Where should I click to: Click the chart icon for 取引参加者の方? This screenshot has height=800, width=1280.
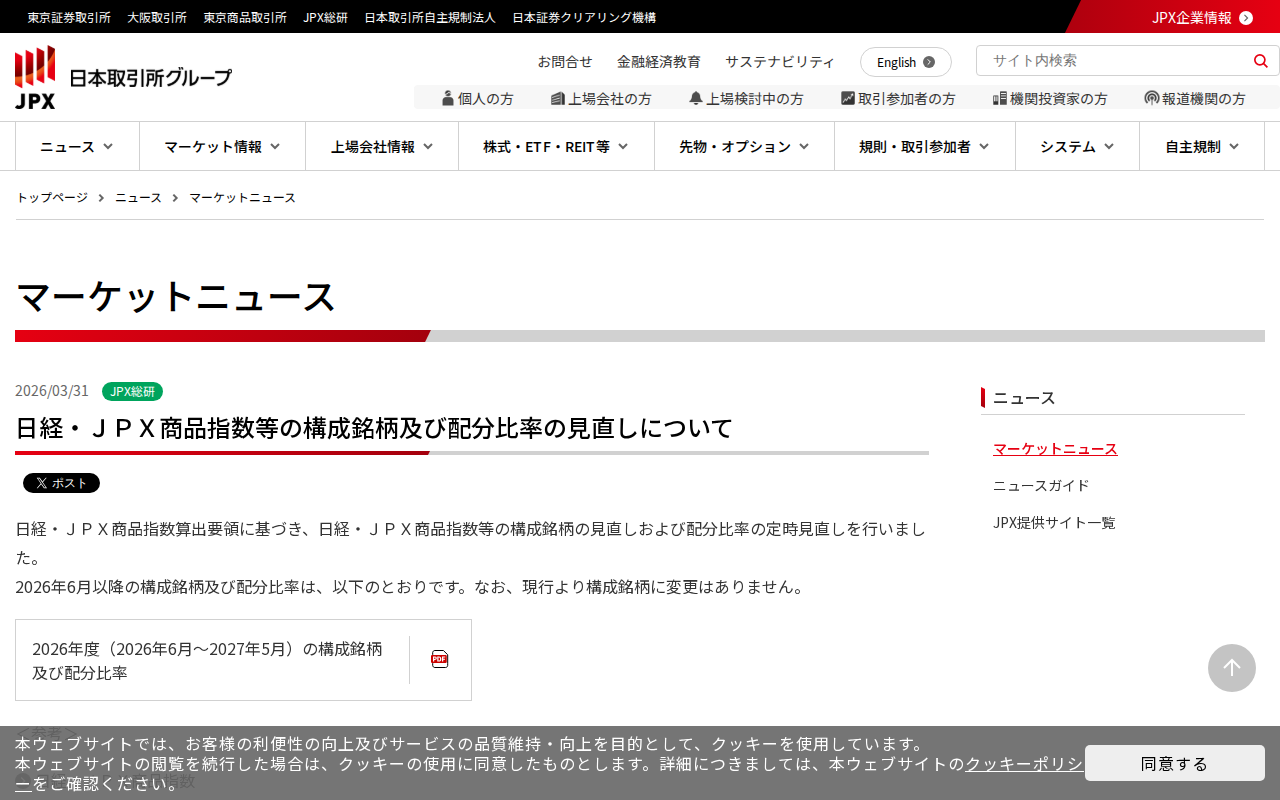point(848,98)
